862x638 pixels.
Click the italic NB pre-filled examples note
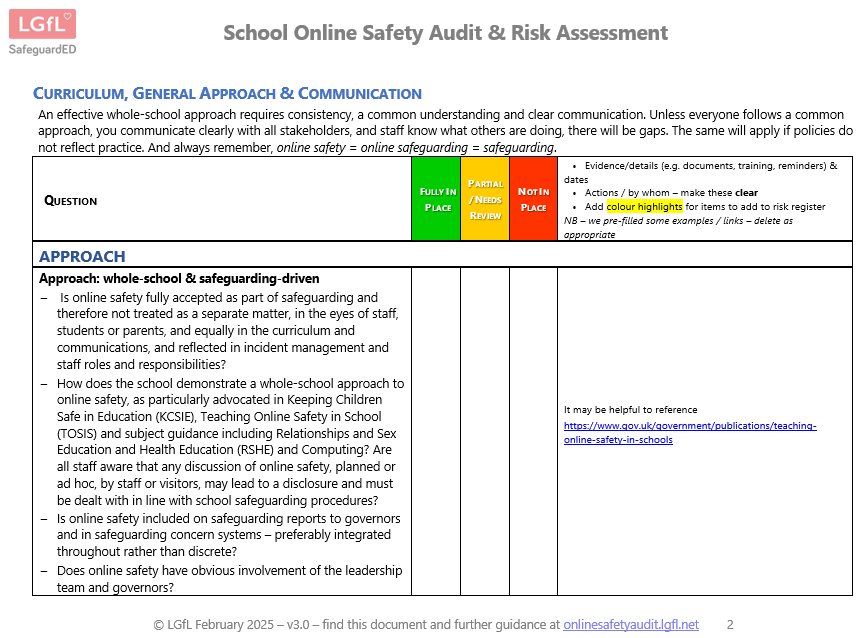pos(678,227)
